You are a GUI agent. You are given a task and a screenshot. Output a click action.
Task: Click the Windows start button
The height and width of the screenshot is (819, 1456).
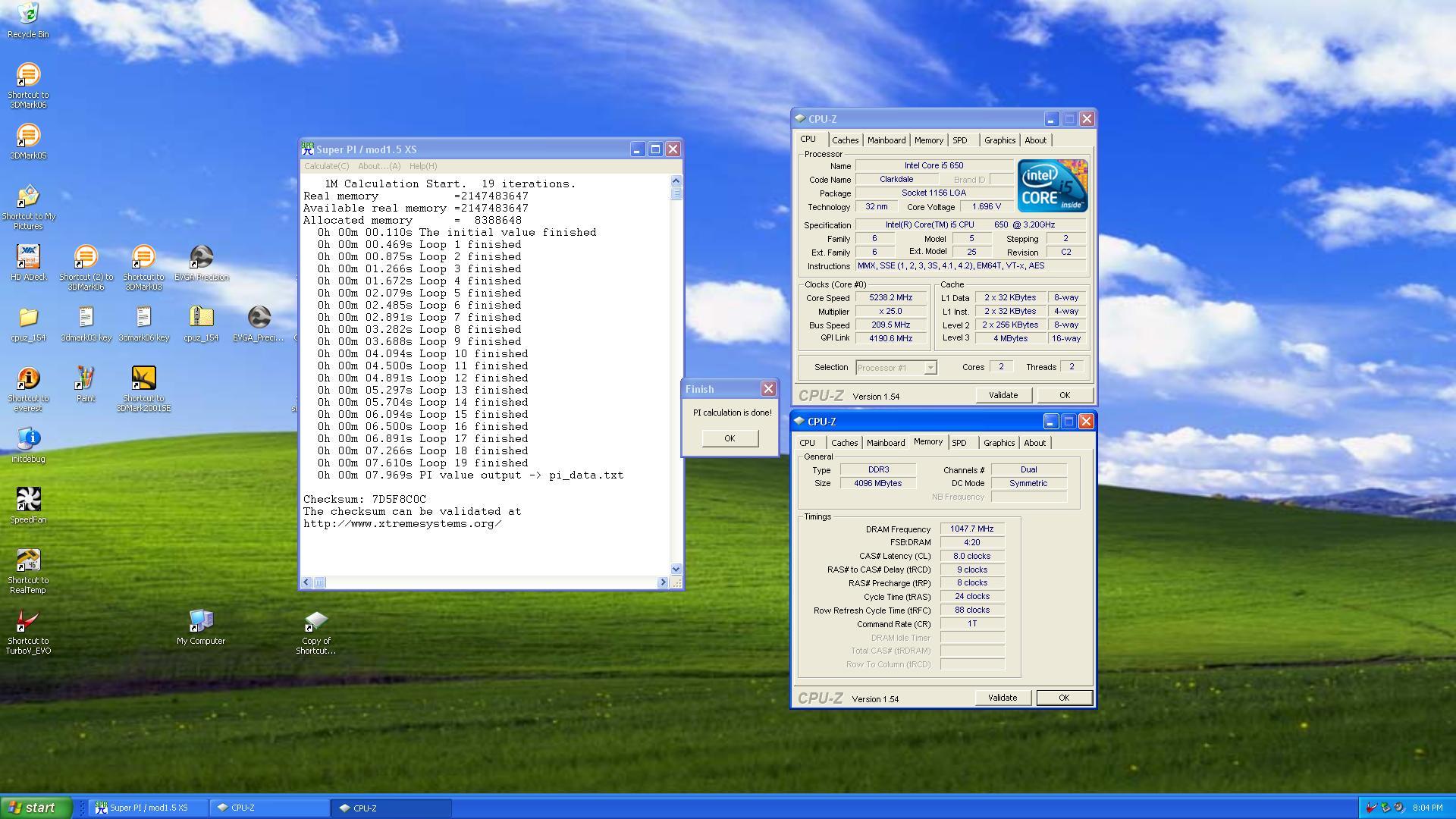click(36, 808)
